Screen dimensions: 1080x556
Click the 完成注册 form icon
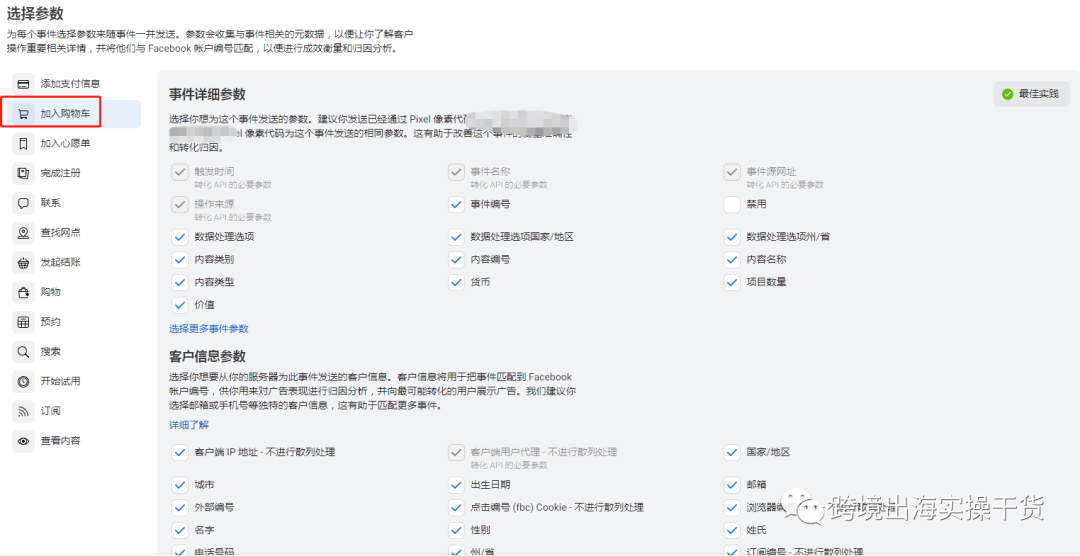click(x=23, y=173)
